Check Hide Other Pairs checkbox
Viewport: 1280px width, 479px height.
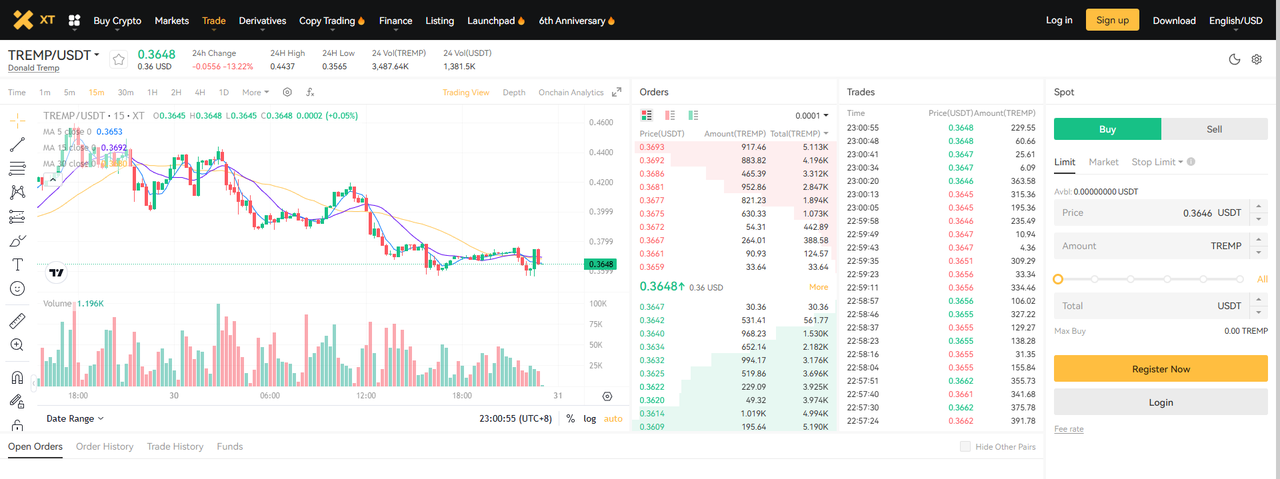(965, 447)
